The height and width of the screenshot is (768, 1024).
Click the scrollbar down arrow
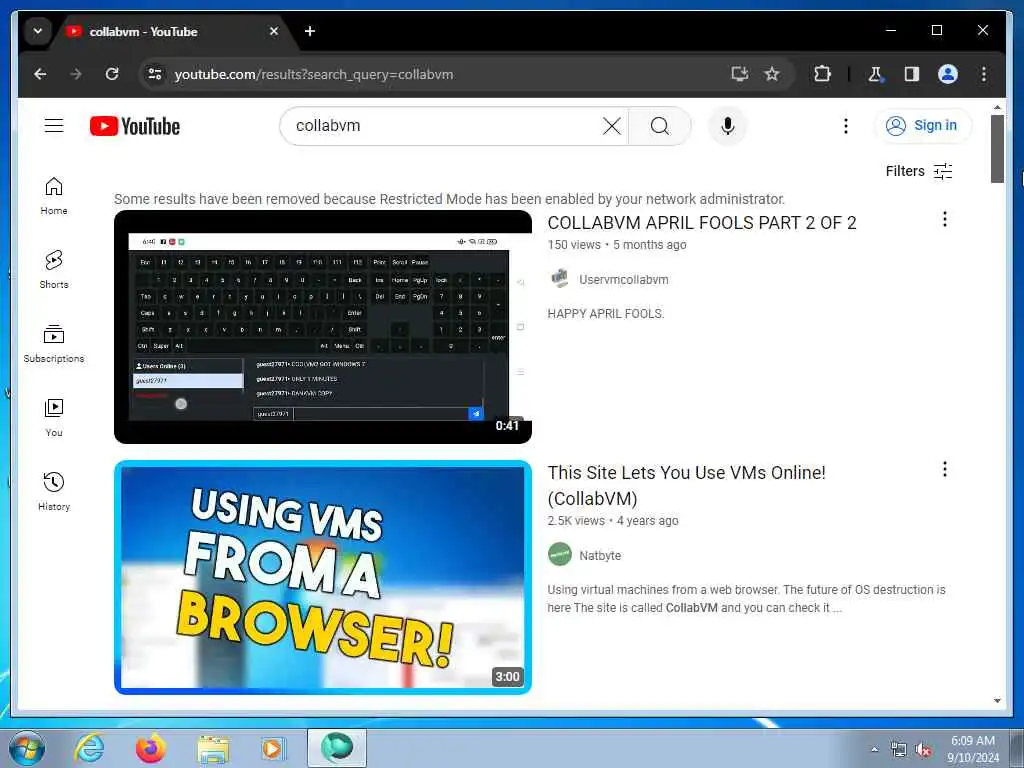(997, 701)
